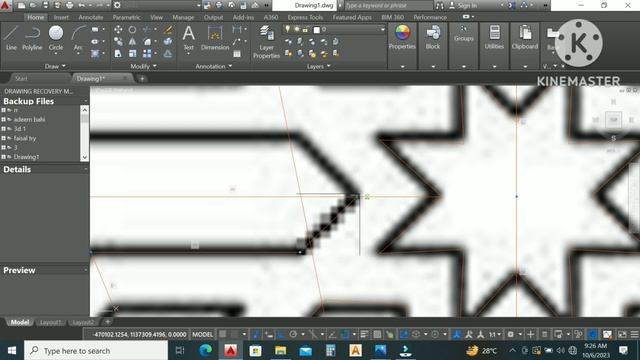640x360 pixels.
Task: Expand the Layers panel dropdown
Action: [x=319, y=66]
